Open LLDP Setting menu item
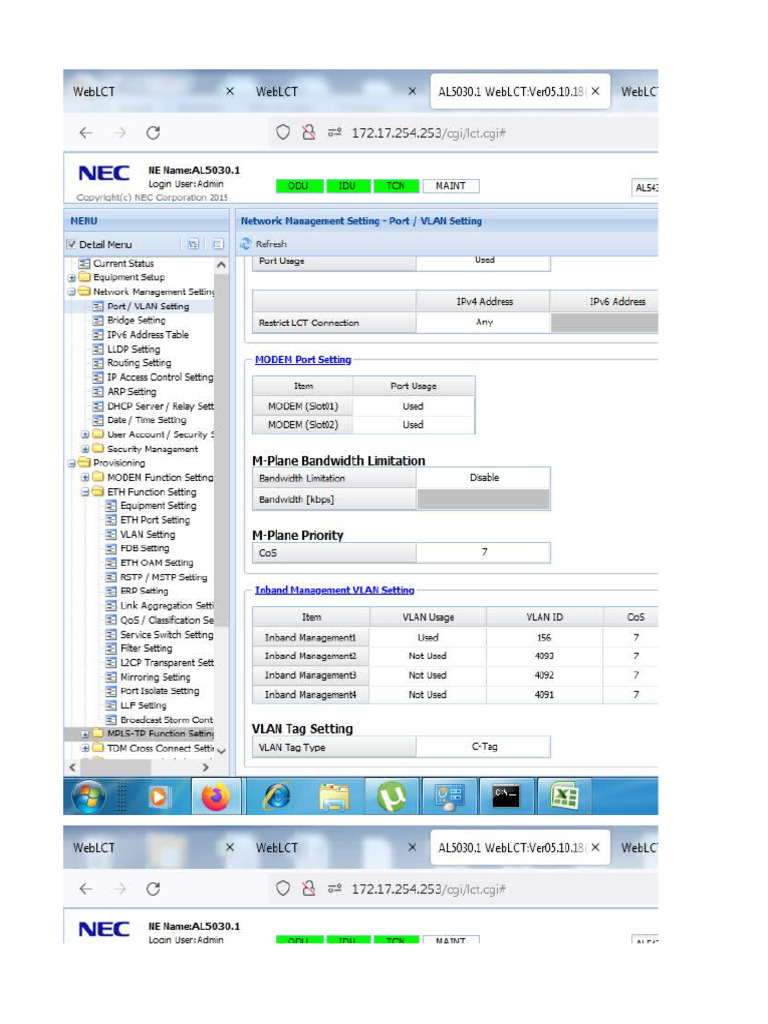This screenshot has height=1024, width=768. pos(134,349)
